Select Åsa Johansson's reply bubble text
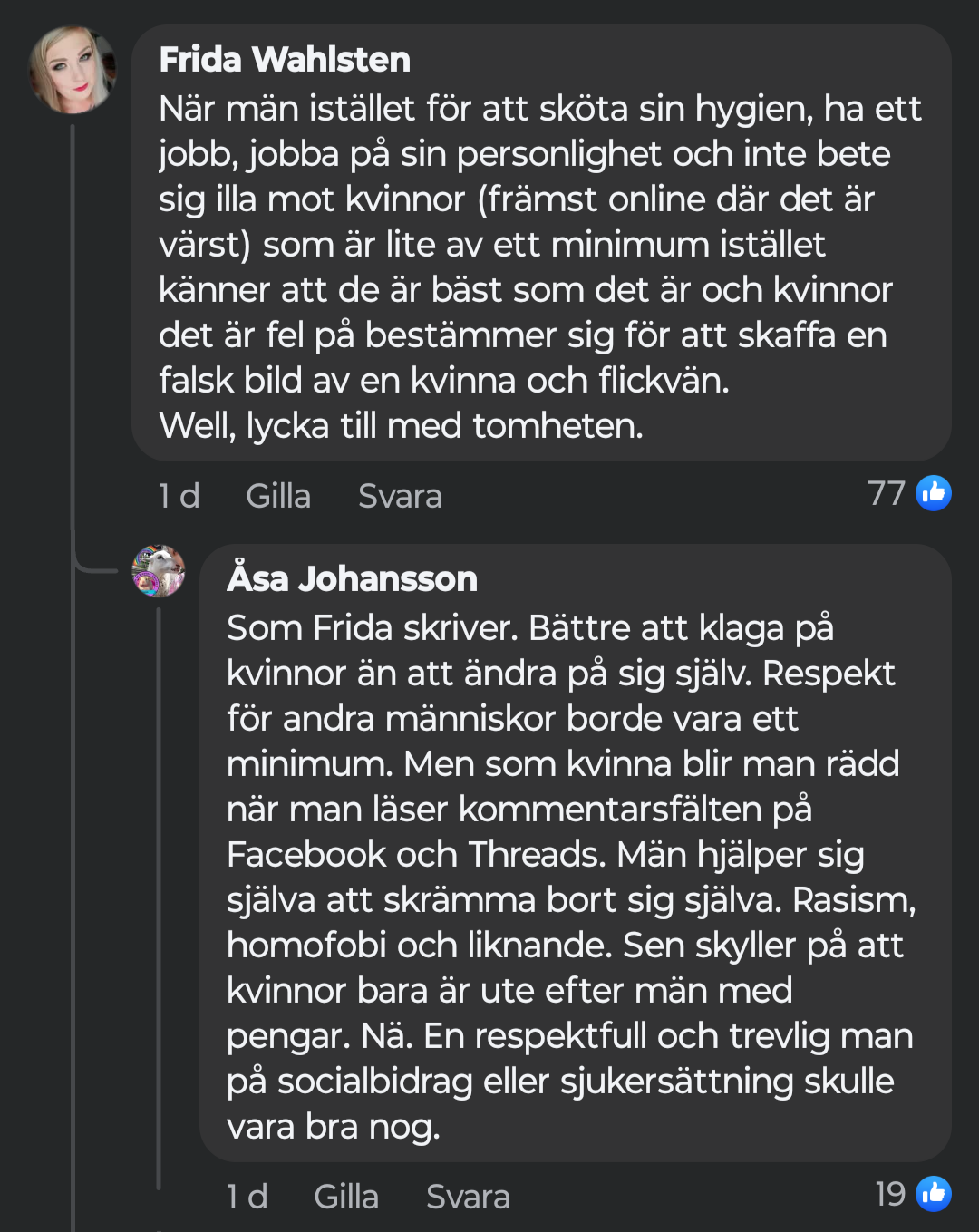 (571, 854)
